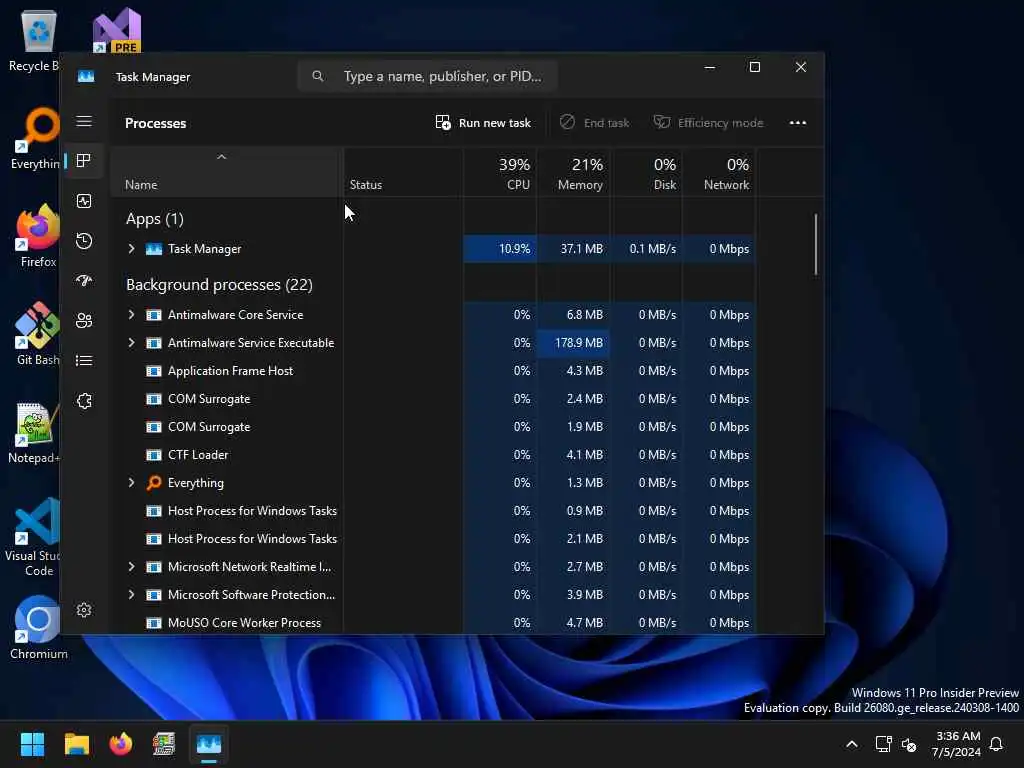This screenshot has height=768, width=1024.
Task: Open Visual Studio Preview desktop shortcut
Action: [117, 31]
